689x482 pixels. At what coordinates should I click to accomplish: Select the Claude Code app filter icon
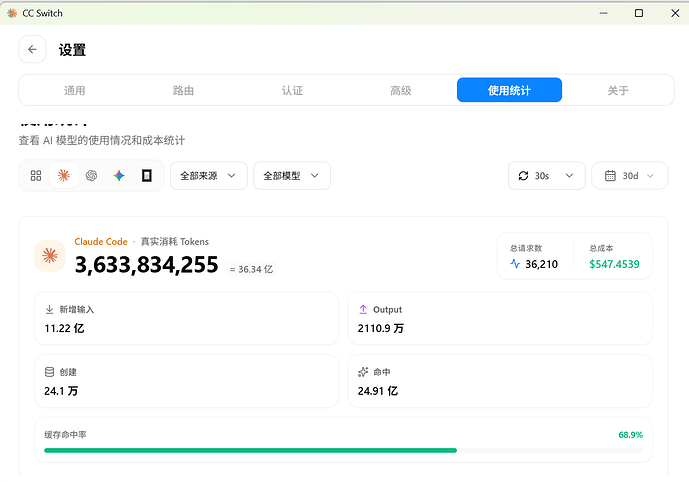point(64,176)
